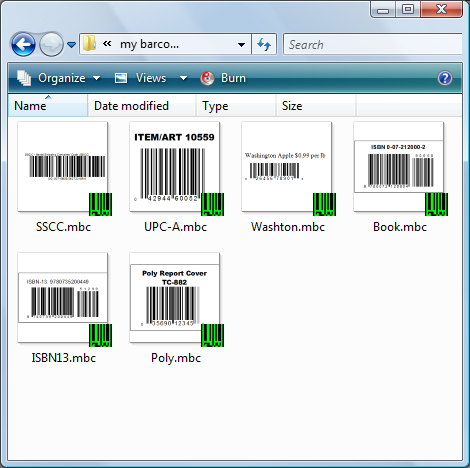Open the Help question mark icon

[445, 78]
